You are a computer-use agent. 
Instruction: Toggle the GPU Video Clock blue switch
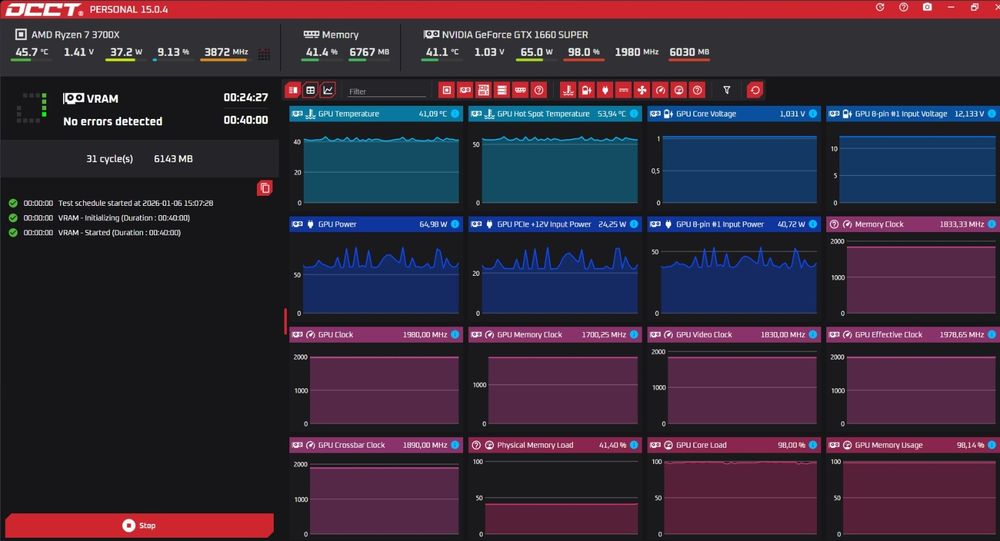813,334
